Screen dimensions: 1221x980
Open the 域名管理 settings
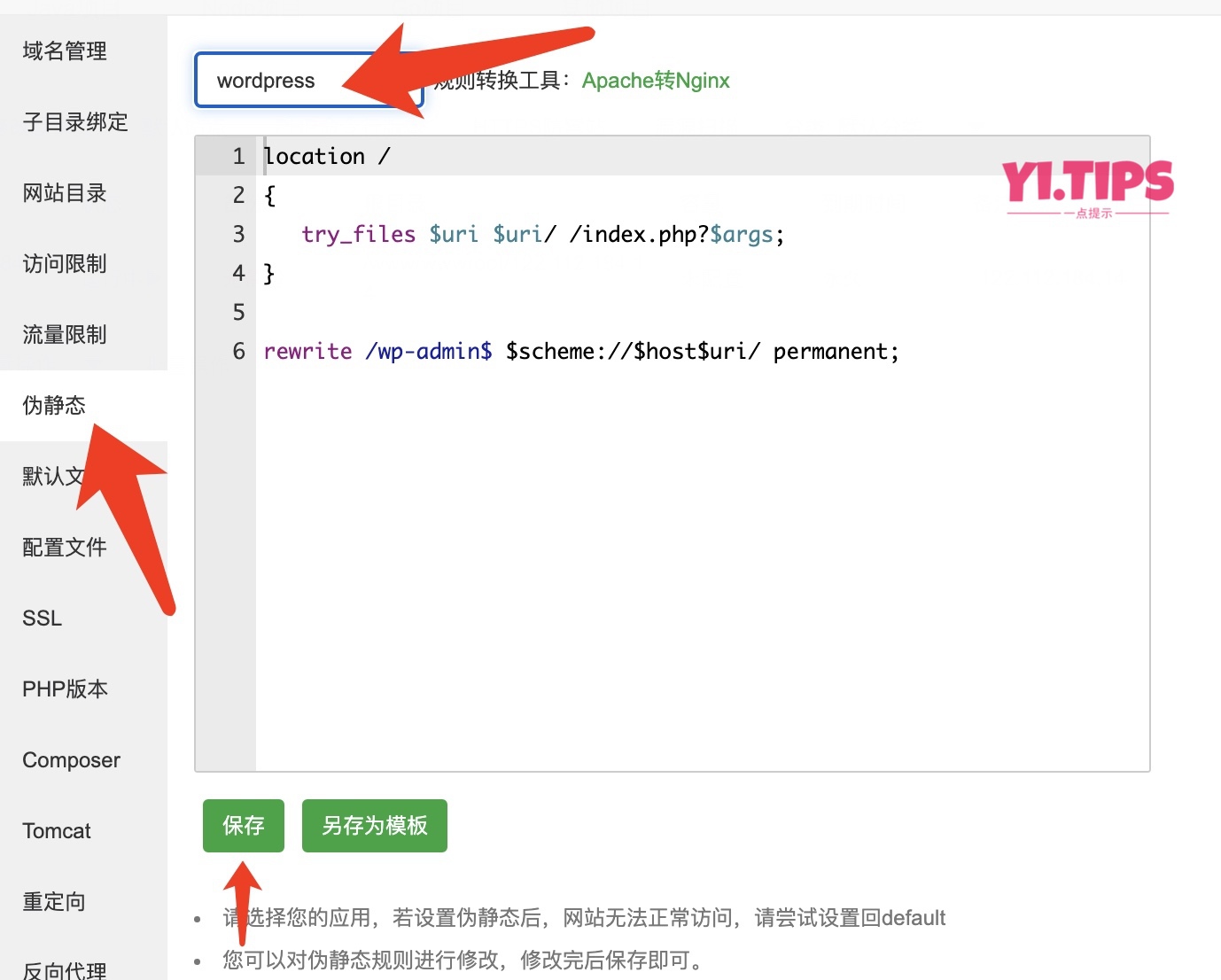pyautogui.click(x=63, y=51)
